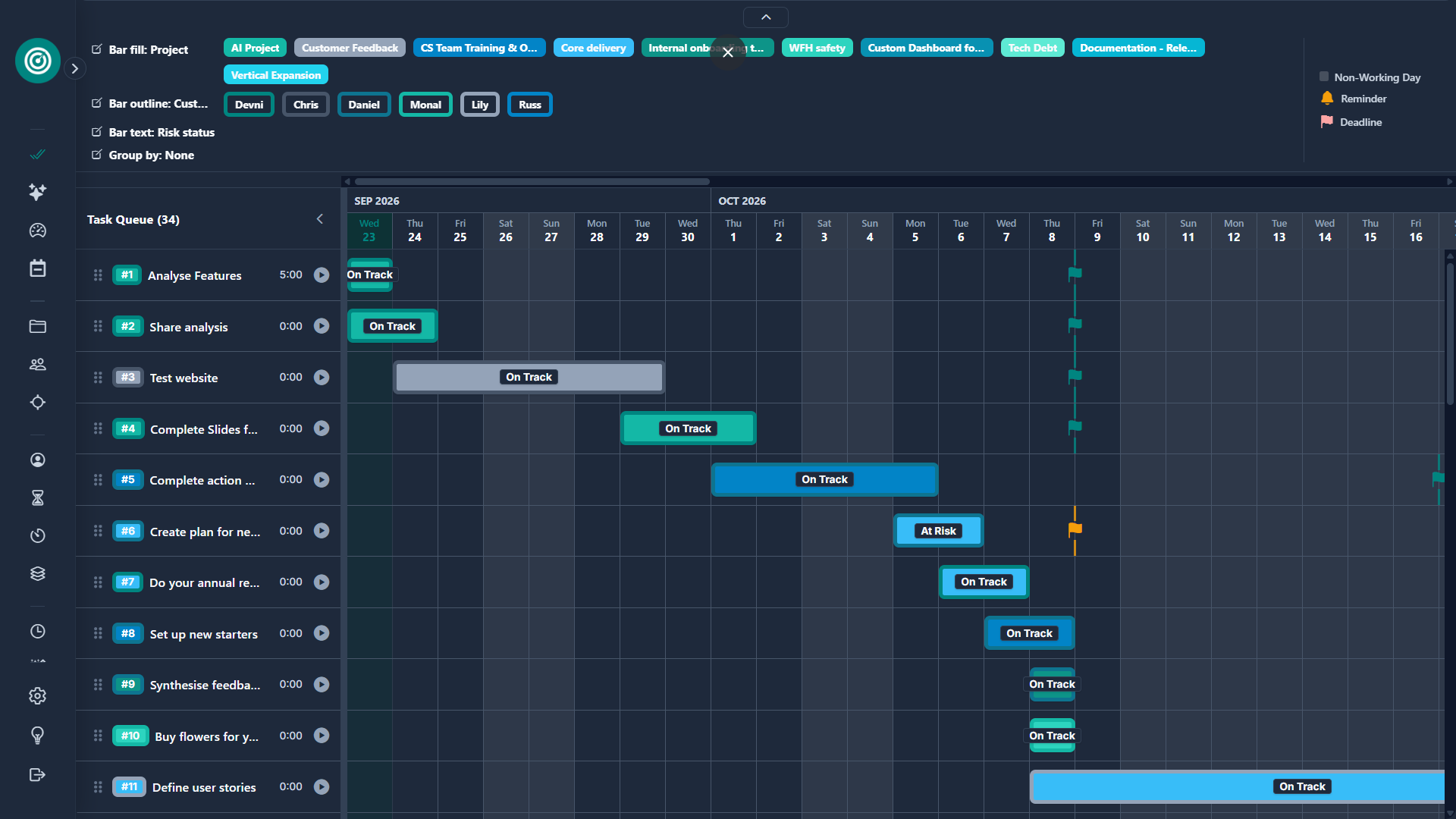This screenshot has width=1456, height=819.
Task: Collapse the top legend panel with chevron
Action: (766, 17)
